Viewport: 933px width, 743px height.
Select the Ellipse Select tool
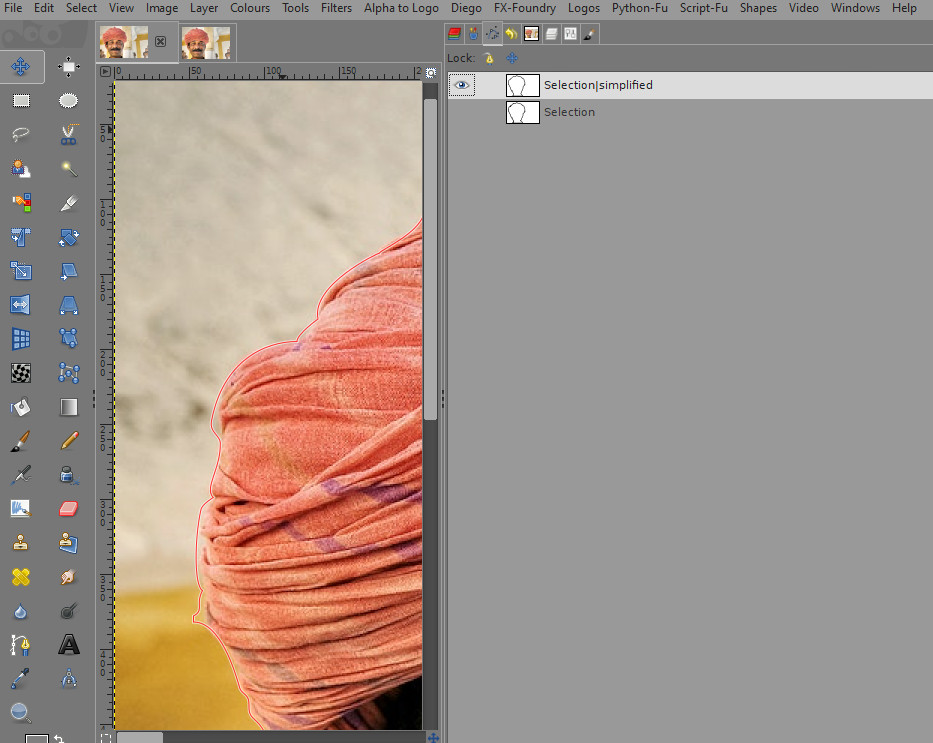[x=68, y=101]
